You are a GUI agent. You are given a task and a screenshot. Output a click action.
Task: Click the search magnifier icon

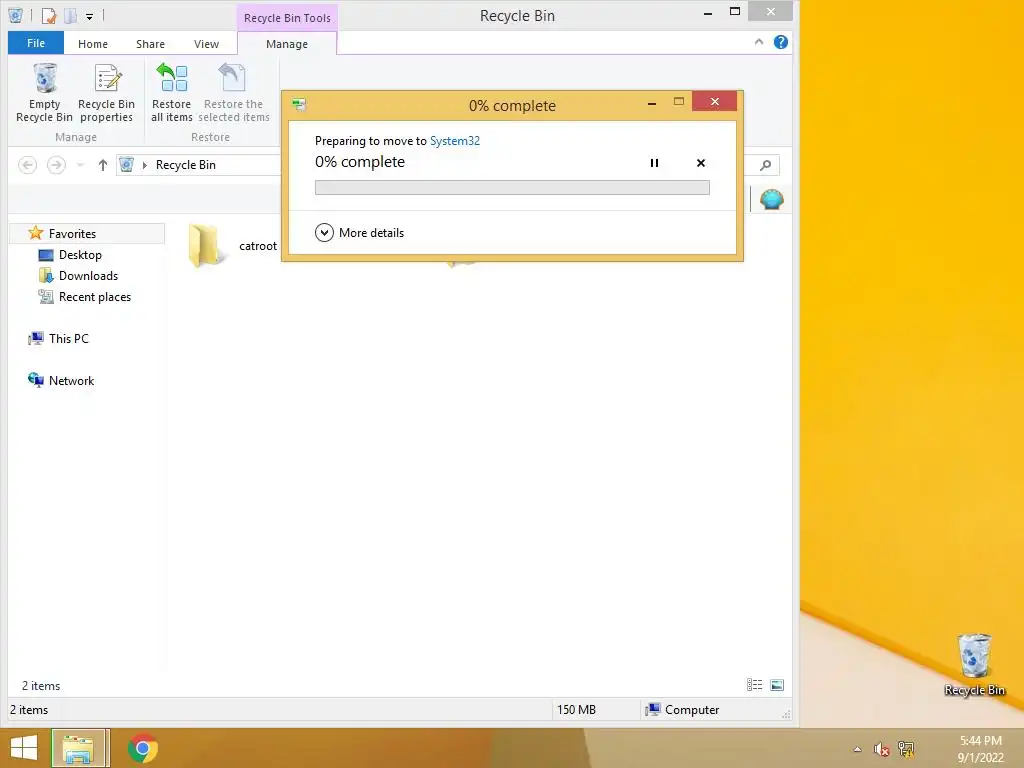tap(765, 165)
